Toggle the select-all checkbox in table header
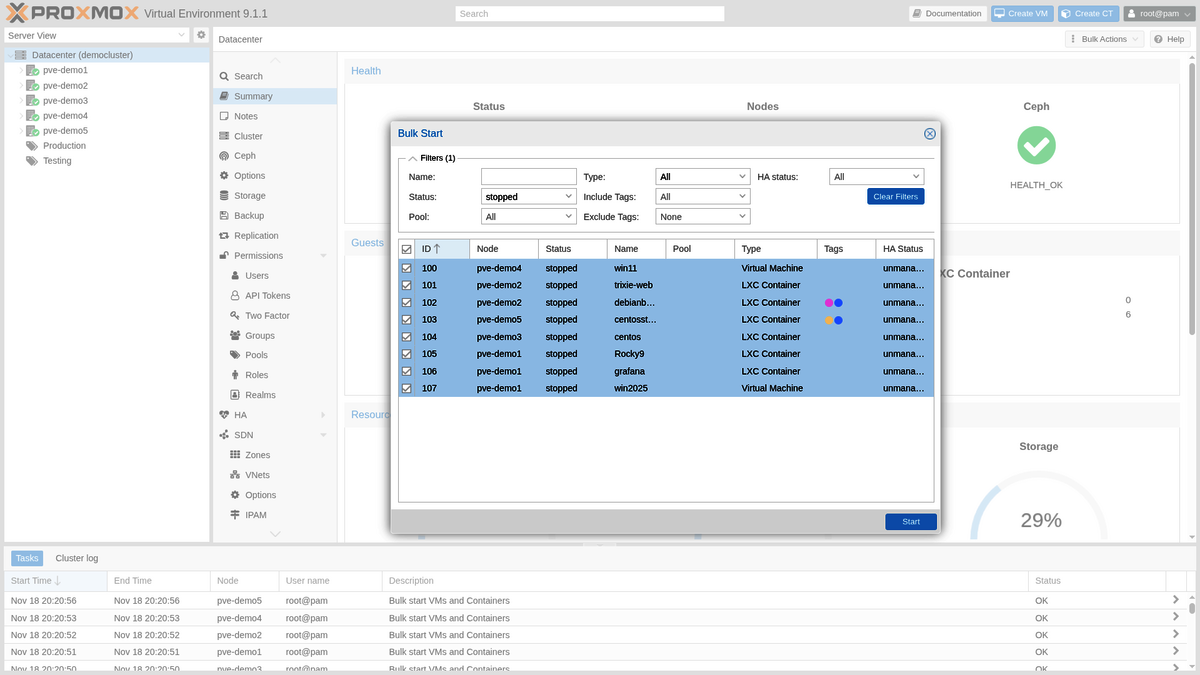This screenshot has height=675, width=1200. [x=406, y=249]
